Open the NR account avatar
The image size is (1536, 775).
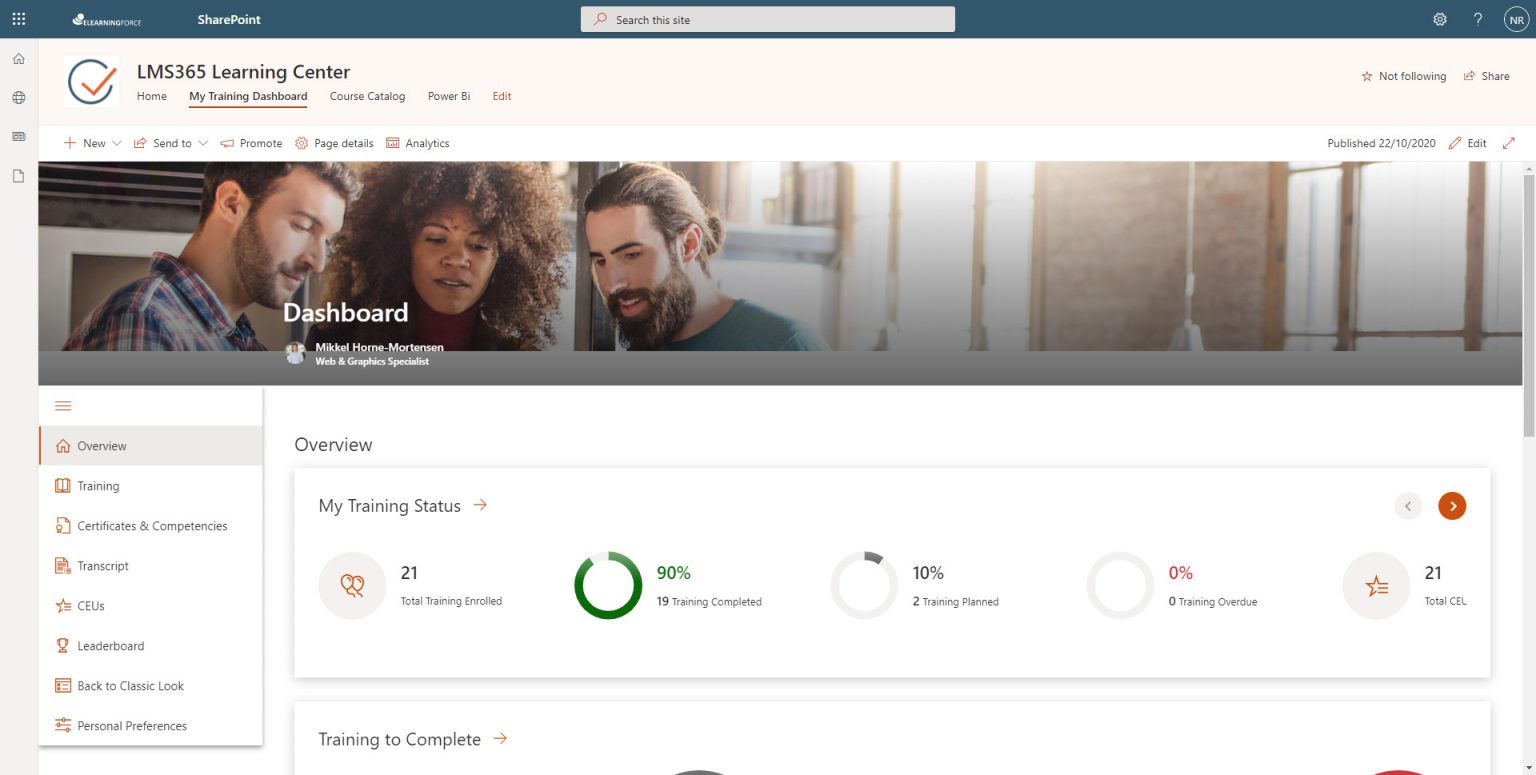tap(1516, 19)
